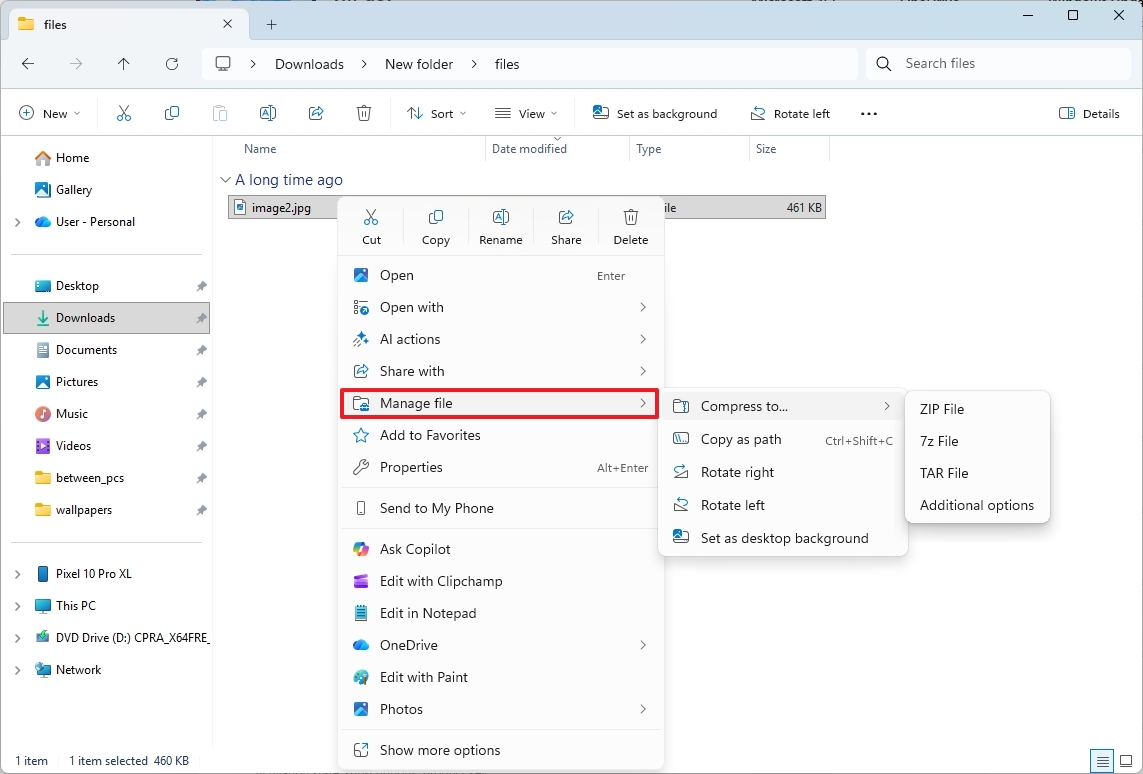
Task: Open the Details pane
Action: click(1088, 113)
